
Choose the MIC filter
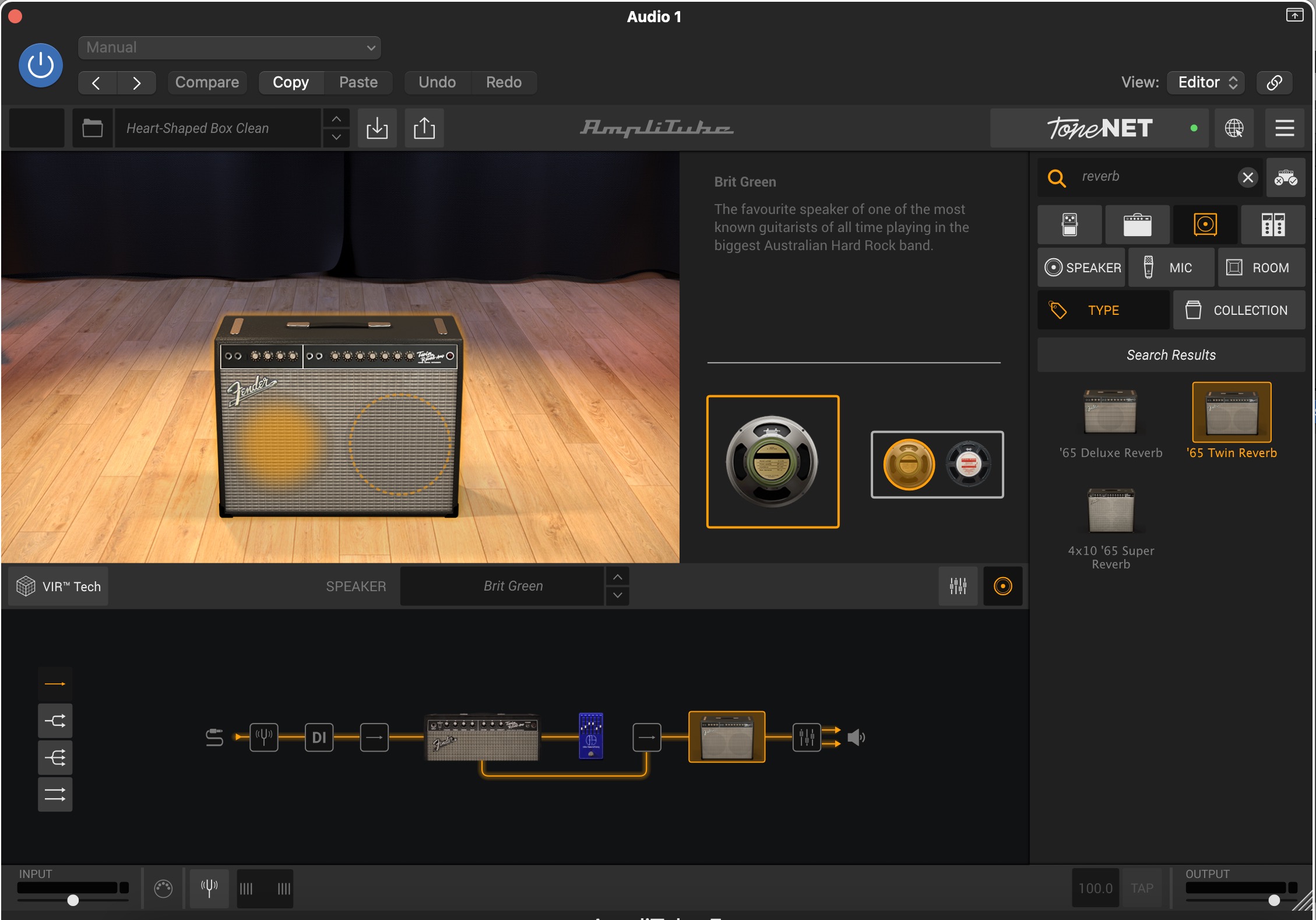1171,268
